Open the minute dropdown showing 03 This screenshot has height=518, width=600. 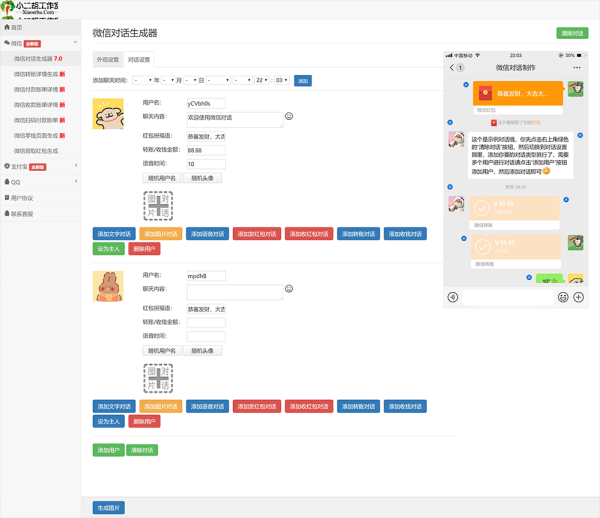tap(282, 80)
